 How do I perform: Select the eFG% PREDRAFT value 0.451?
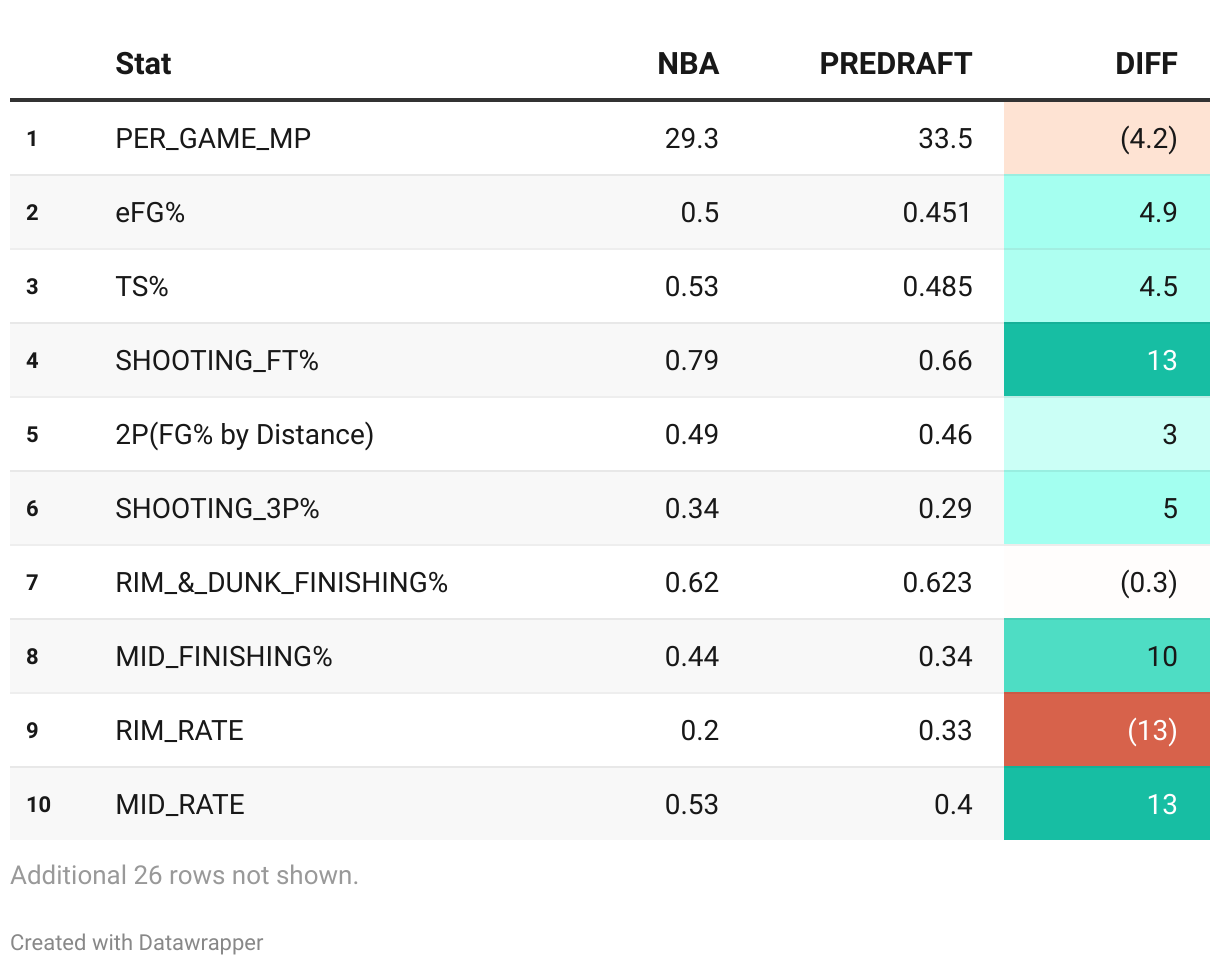[x=937, y=212]
